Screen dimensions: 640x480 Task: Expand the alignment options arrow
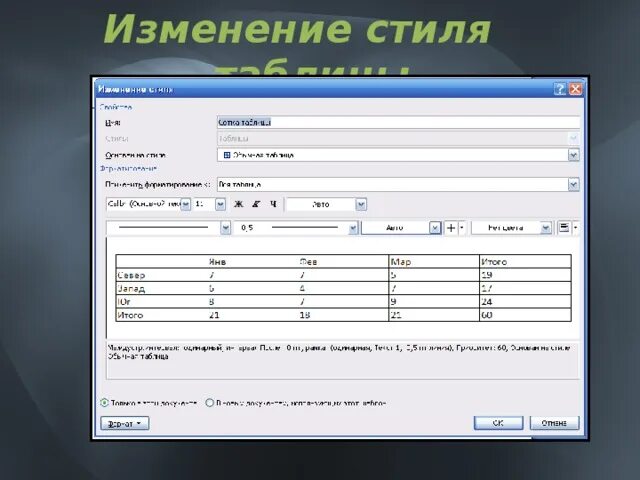575,228
